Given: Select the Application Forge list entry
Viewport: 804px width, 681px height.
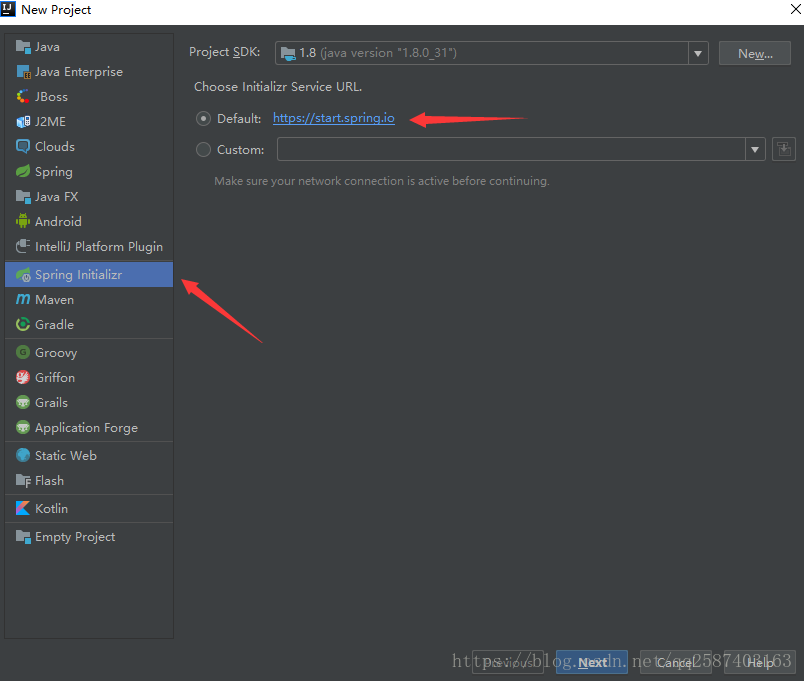Looking at the screenshot, I should point(89,427).
